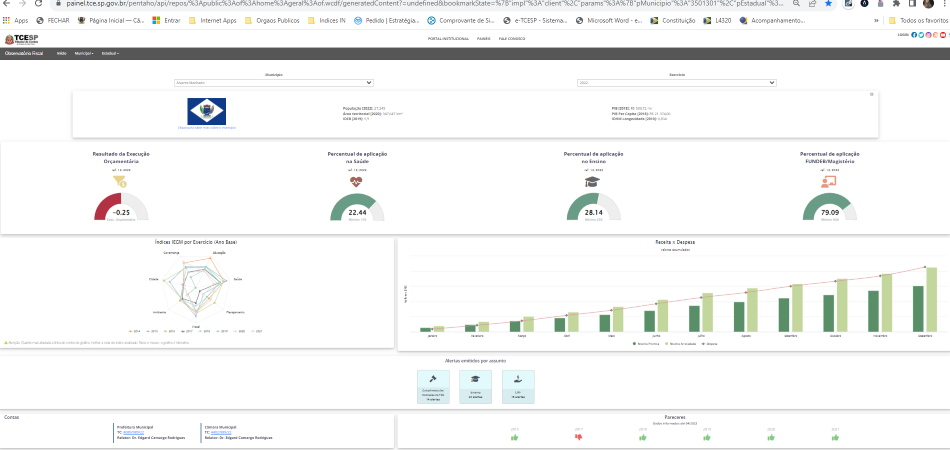Close the municipality info card
This screenshot has height=450, width=950.
click(x=871, y=94)
